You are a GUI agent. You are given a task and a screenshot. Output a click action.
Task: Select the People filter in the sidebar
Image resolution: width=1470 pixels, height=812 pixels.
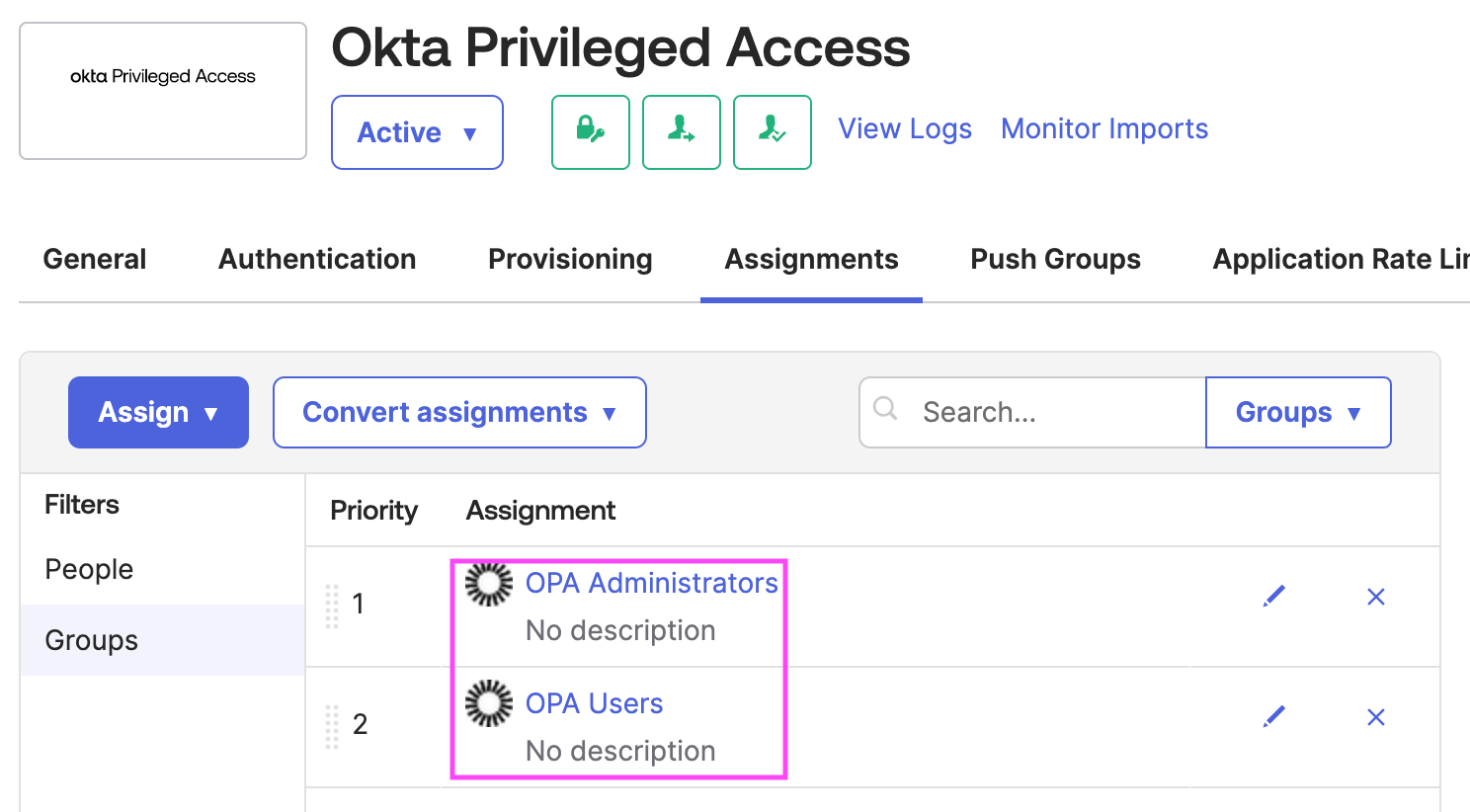point(89,569)
